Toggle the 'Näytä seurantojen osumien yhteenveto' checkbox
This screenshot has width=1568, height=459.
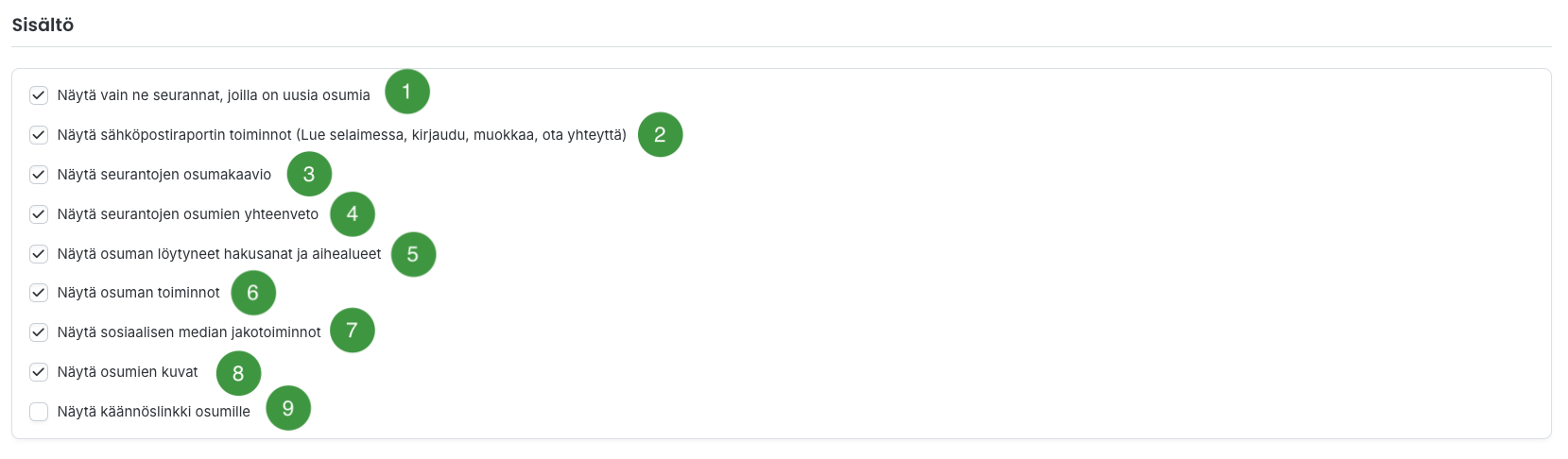click(39, 214)
